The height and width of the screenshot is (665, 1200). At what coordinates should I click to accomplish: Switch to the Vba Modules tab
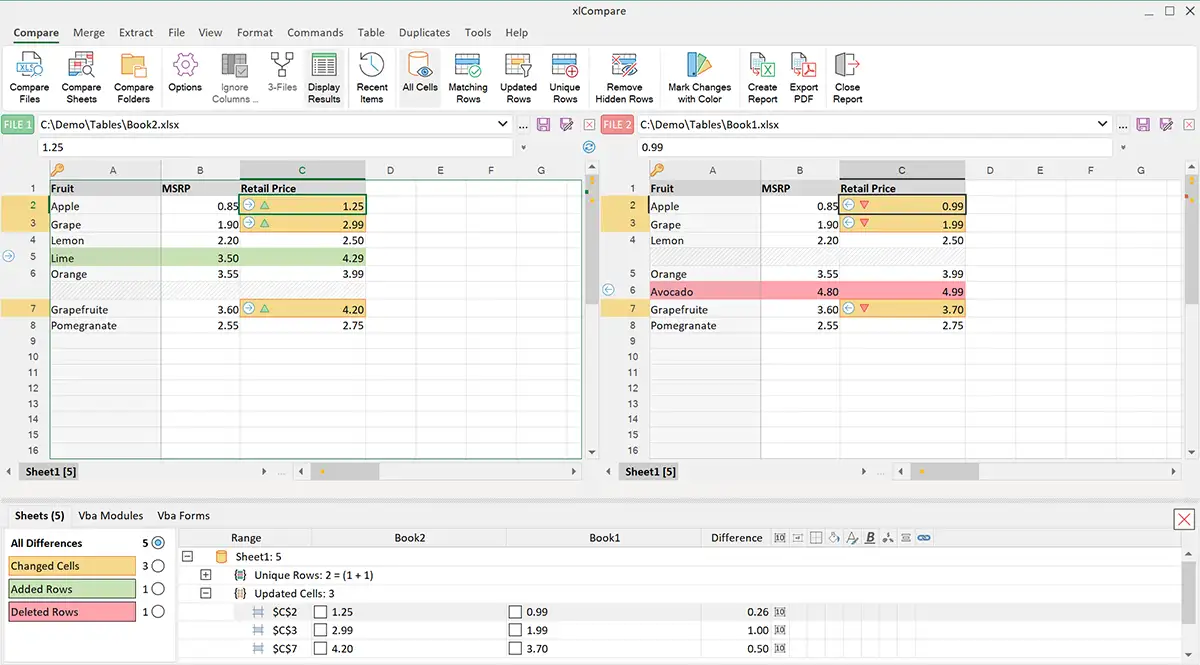pos(111,516)
